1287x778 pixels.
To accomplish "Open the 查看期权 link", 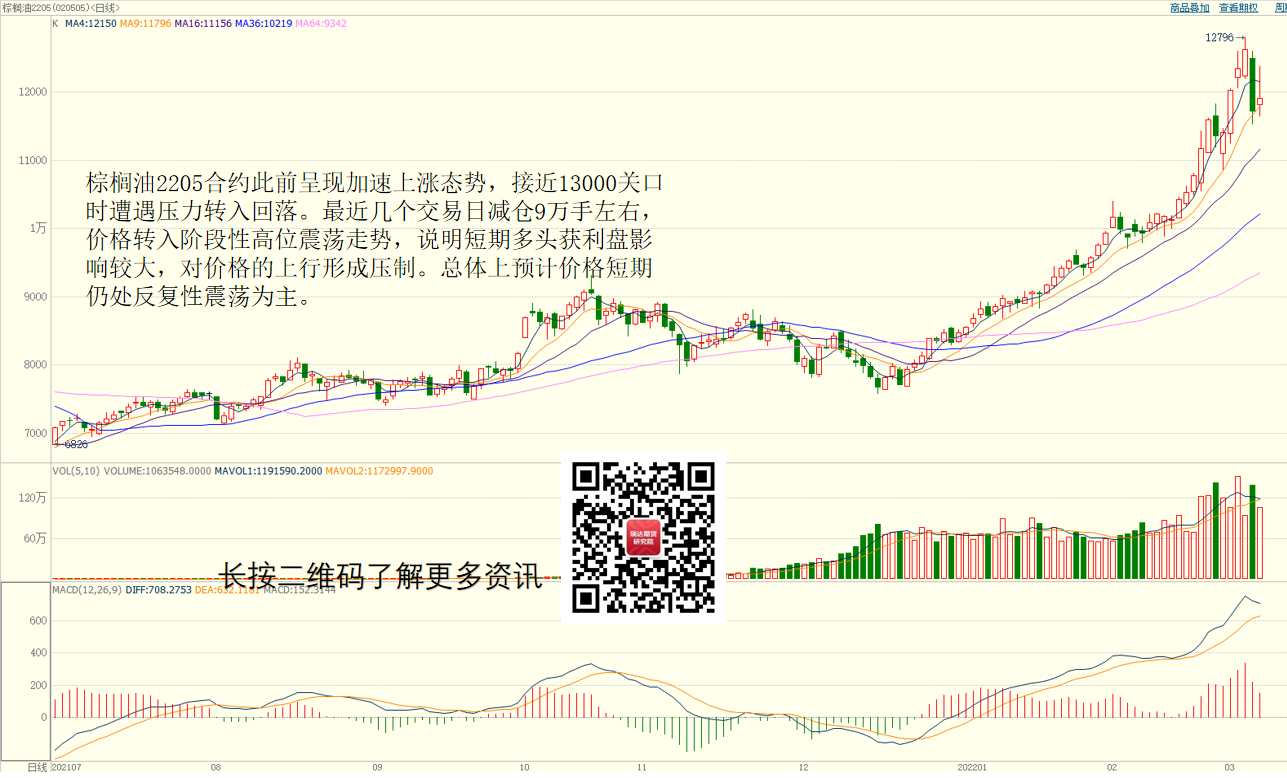I will (1239, 8).
